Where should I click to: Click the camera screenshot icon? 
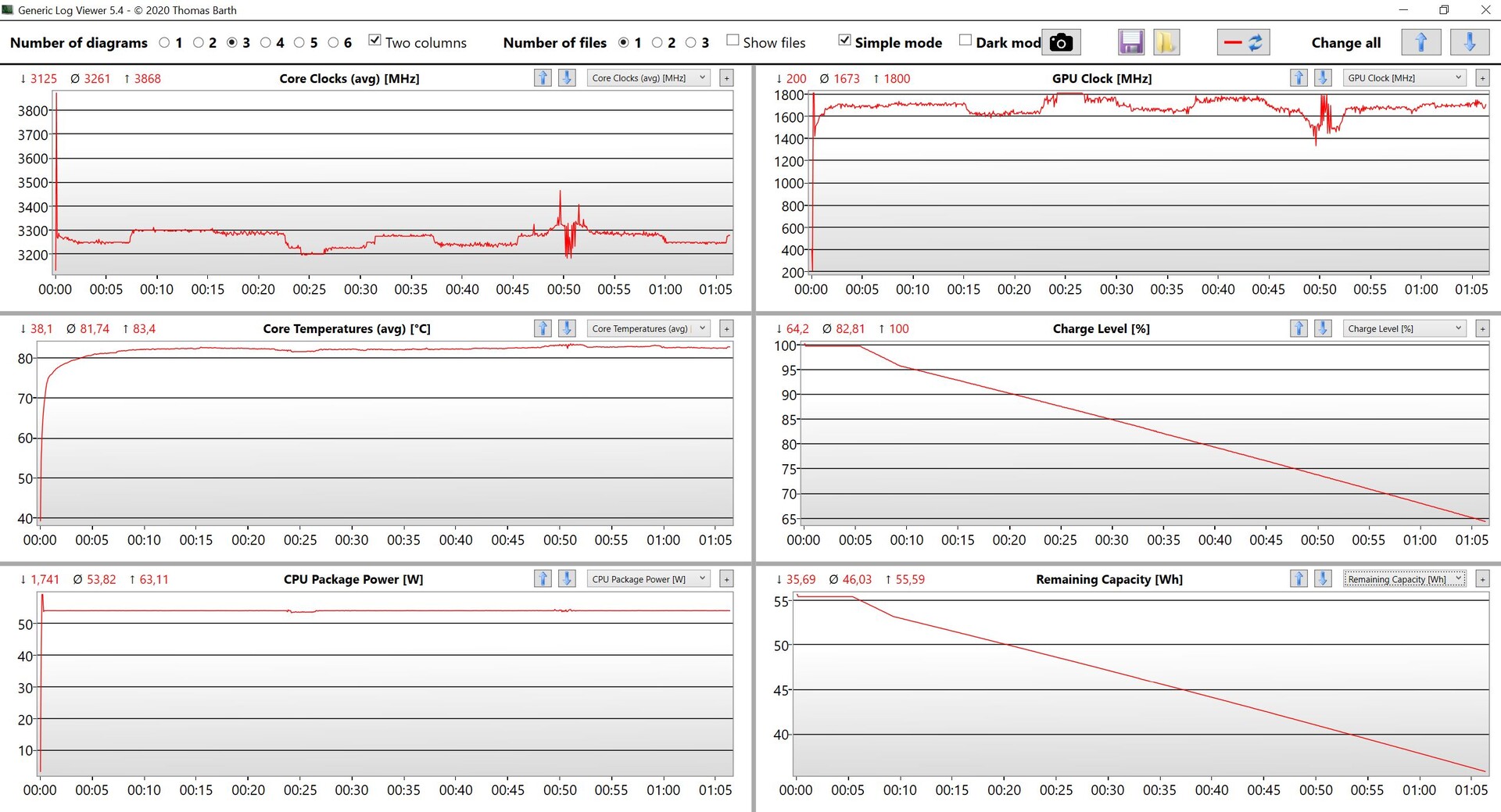tap(1061, 42)
